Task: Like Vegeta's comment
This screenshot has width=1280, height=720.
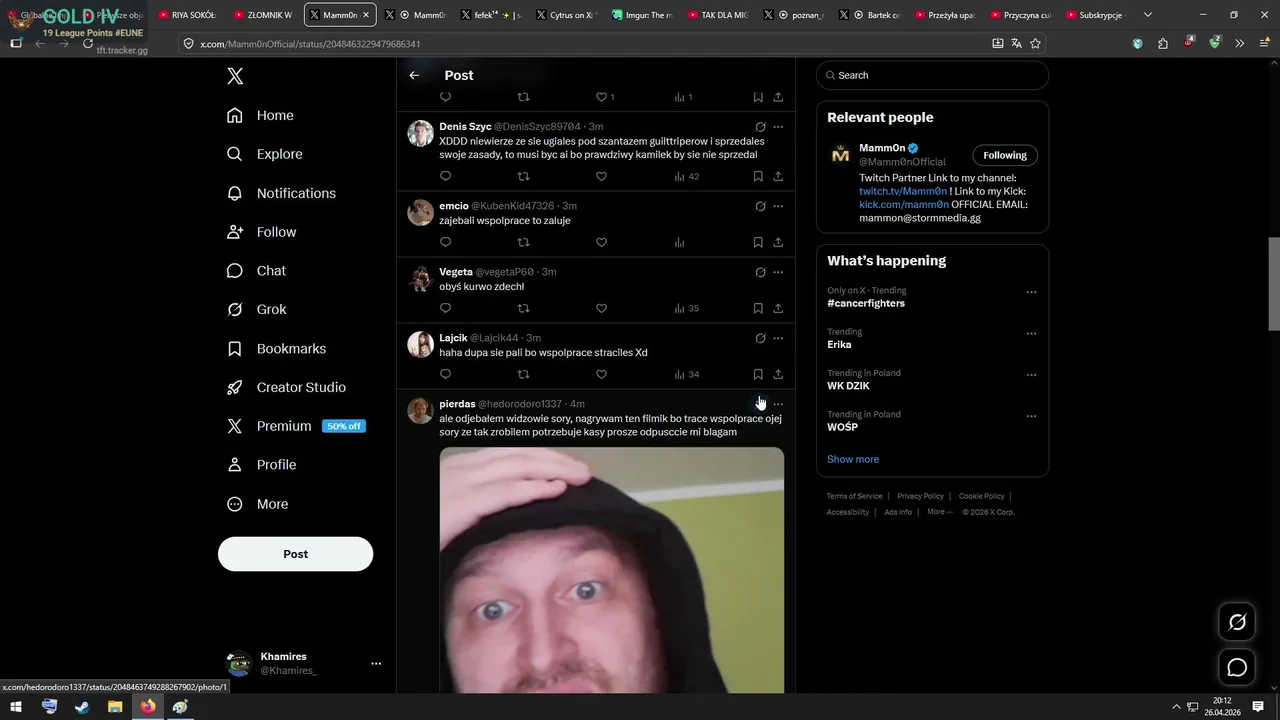Action: point(601,308)
